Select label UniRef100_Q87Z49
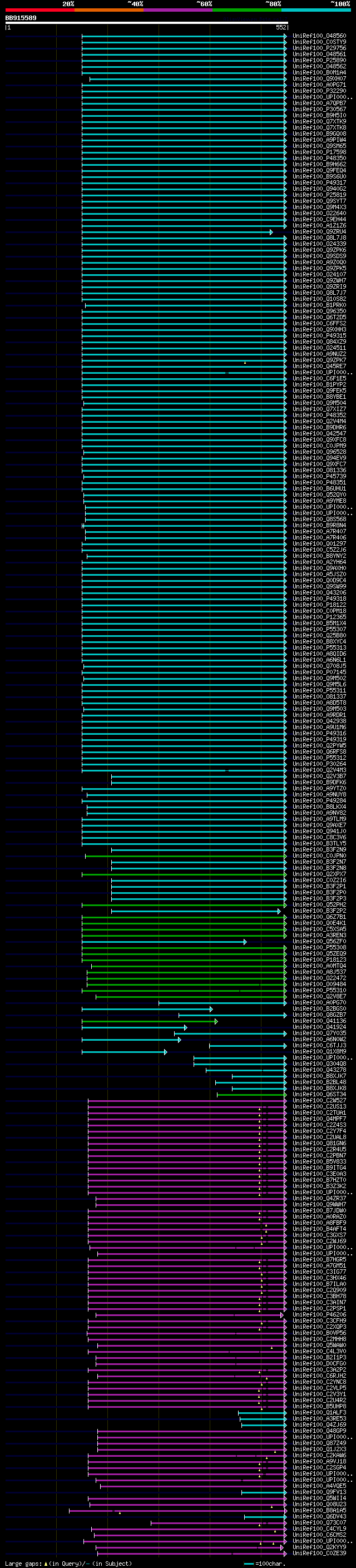Image resolution: width=356 pixels, height=1568 pixels. coord(319,1443)
